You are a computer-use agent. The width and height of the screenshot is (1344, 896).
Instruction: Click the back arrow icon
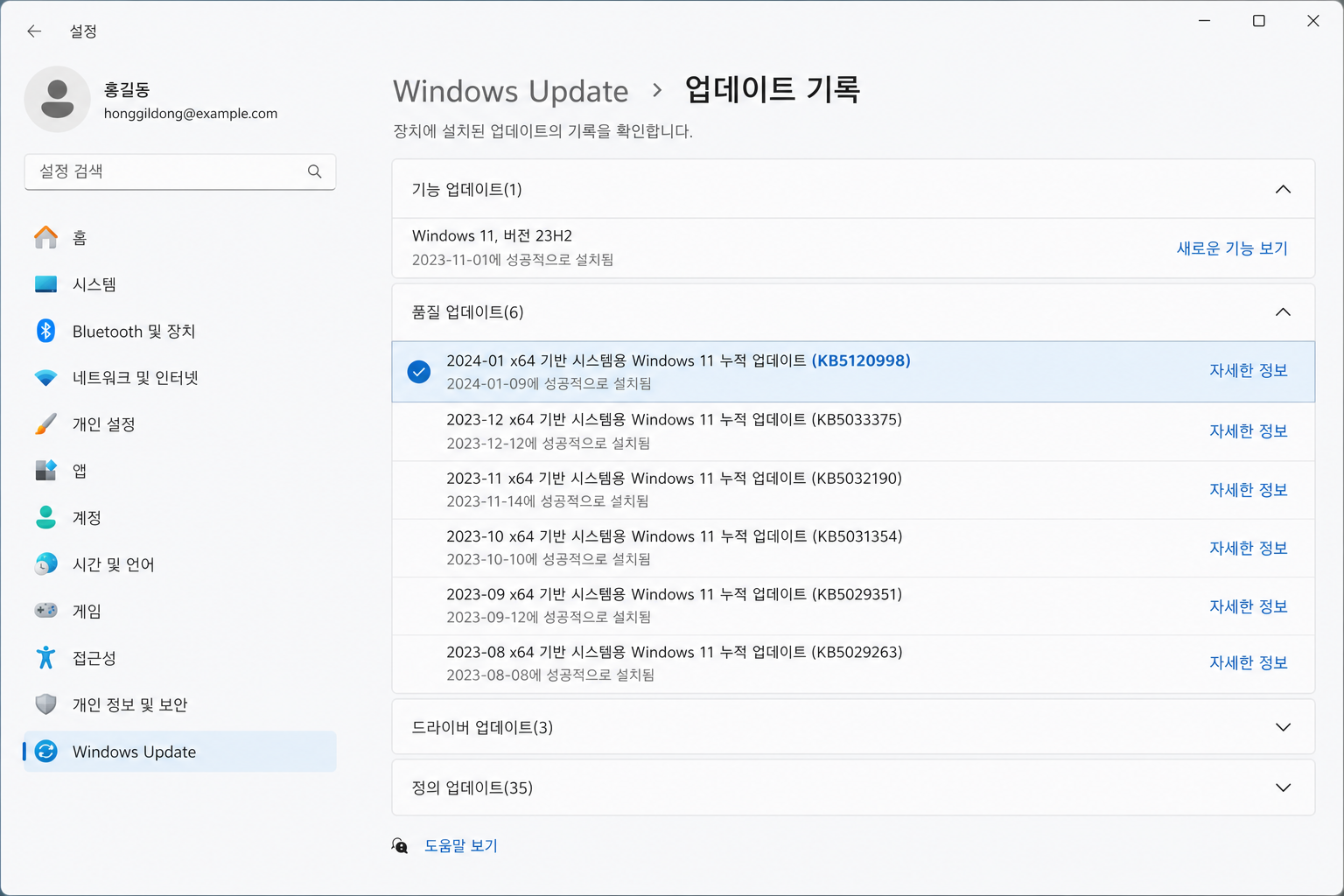(34, 31)
